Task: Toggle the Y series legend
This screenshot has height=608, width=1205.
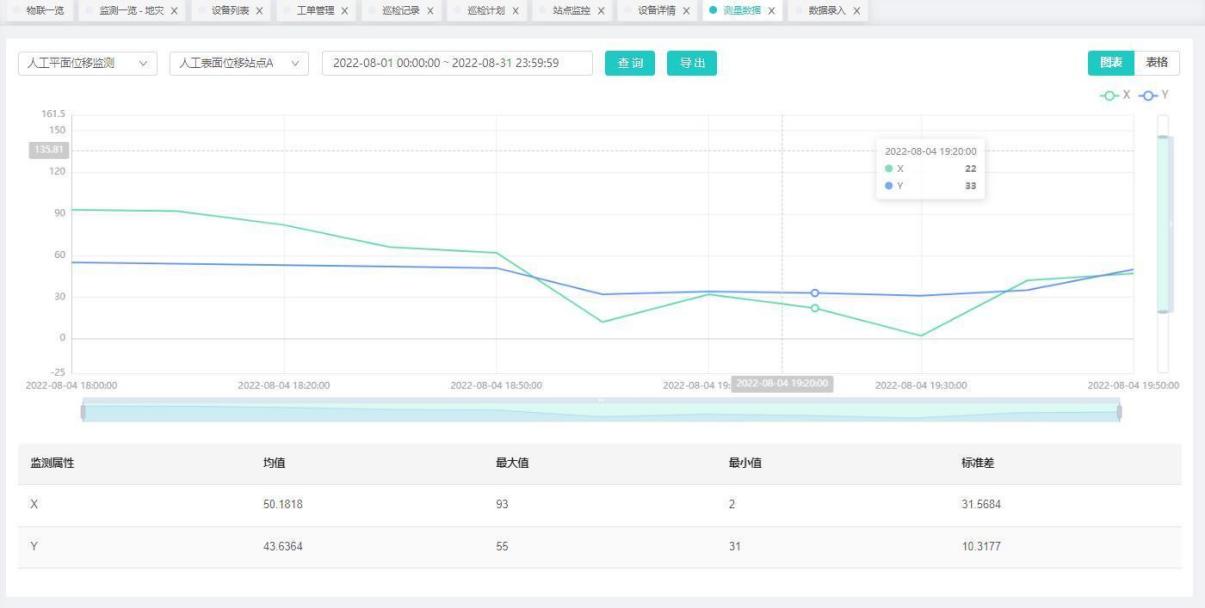Action: (1156, 94)
